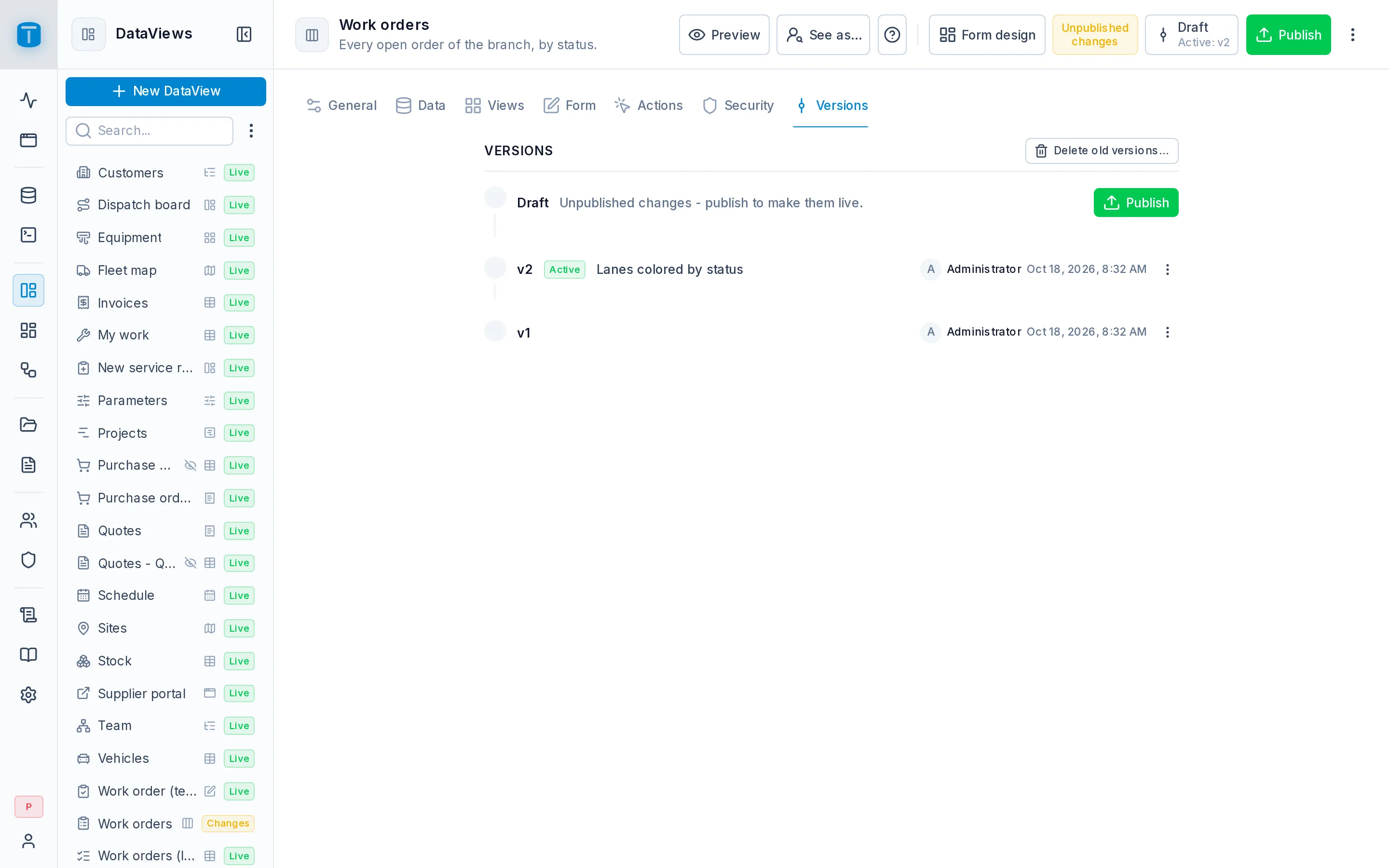Click the red P badge in left rail
This screenshot has width=1389, height=868.
click(x=29, y=807)
